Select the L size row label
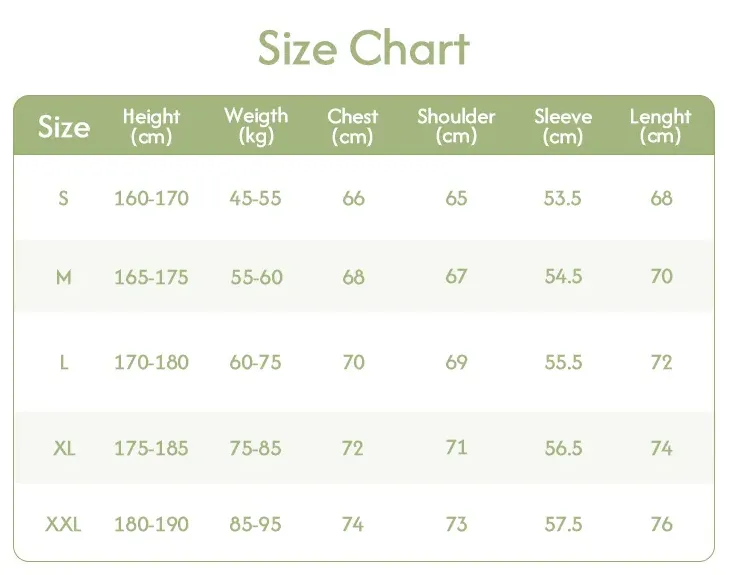The height and width of the screenshot is (575, 730). (x=64, y=362)
